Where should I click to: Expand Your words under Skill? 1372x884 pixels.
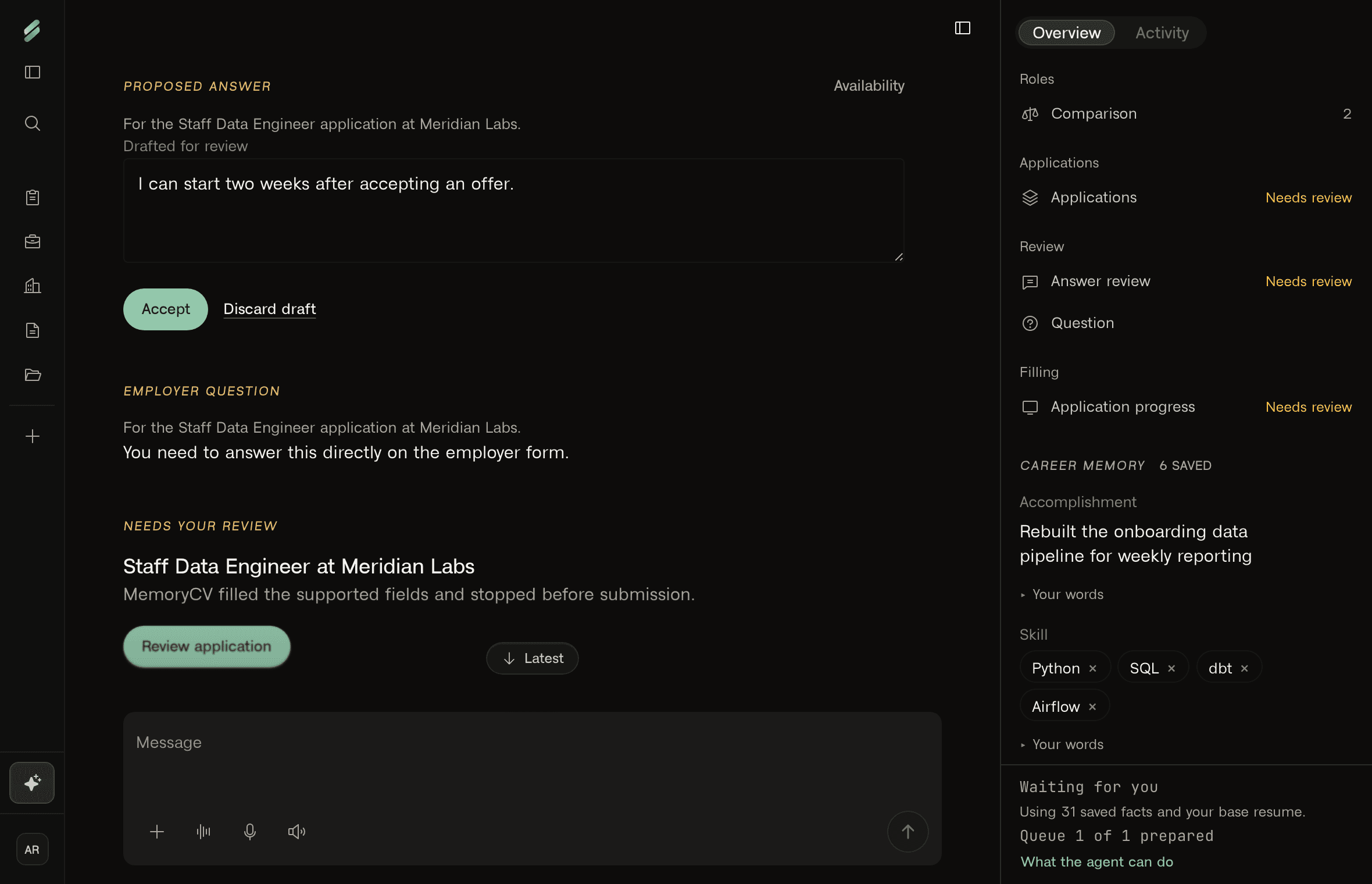(1062, 744)
